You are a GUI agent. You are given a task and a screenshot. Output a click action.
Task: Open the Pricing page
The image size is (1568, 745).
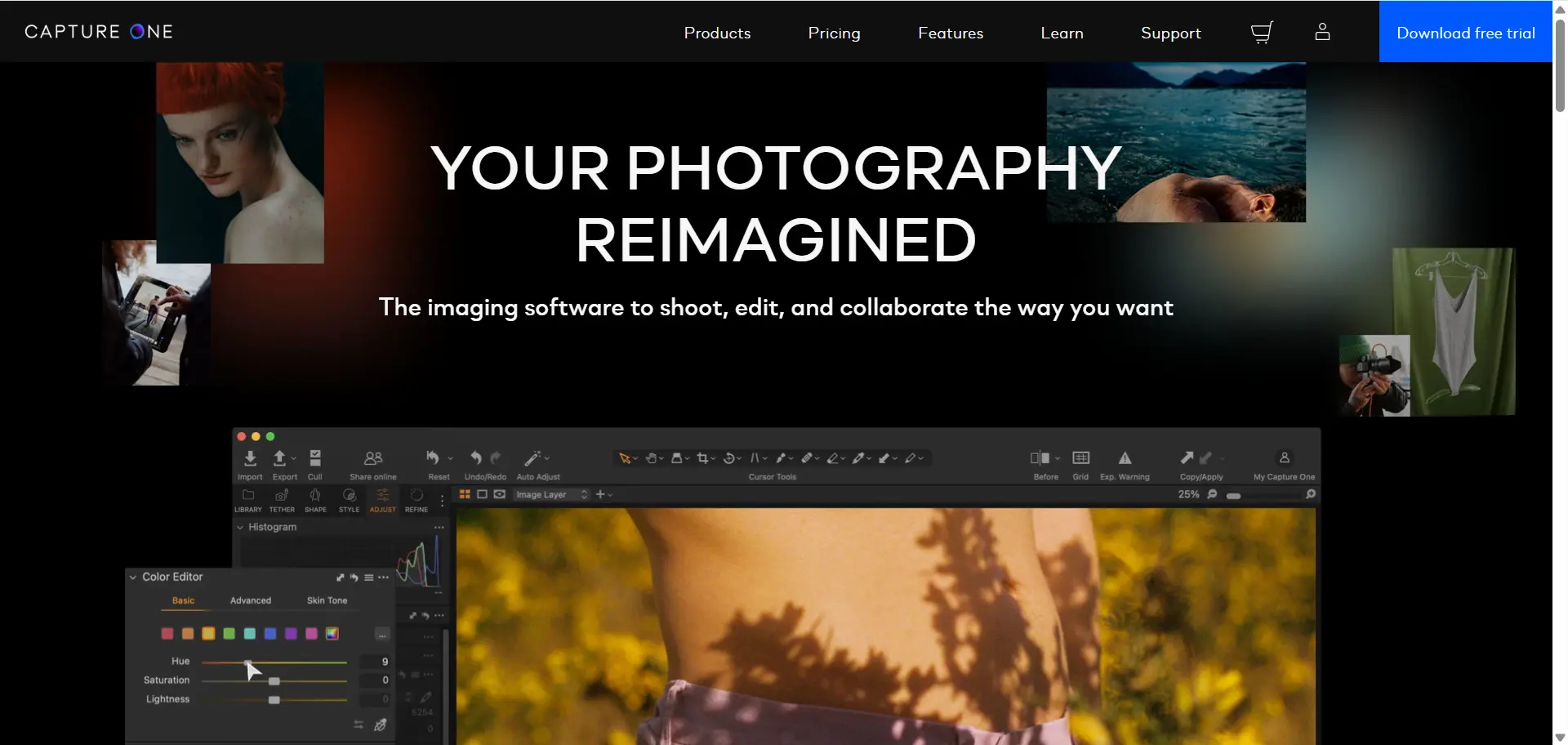tap(834, 33)
